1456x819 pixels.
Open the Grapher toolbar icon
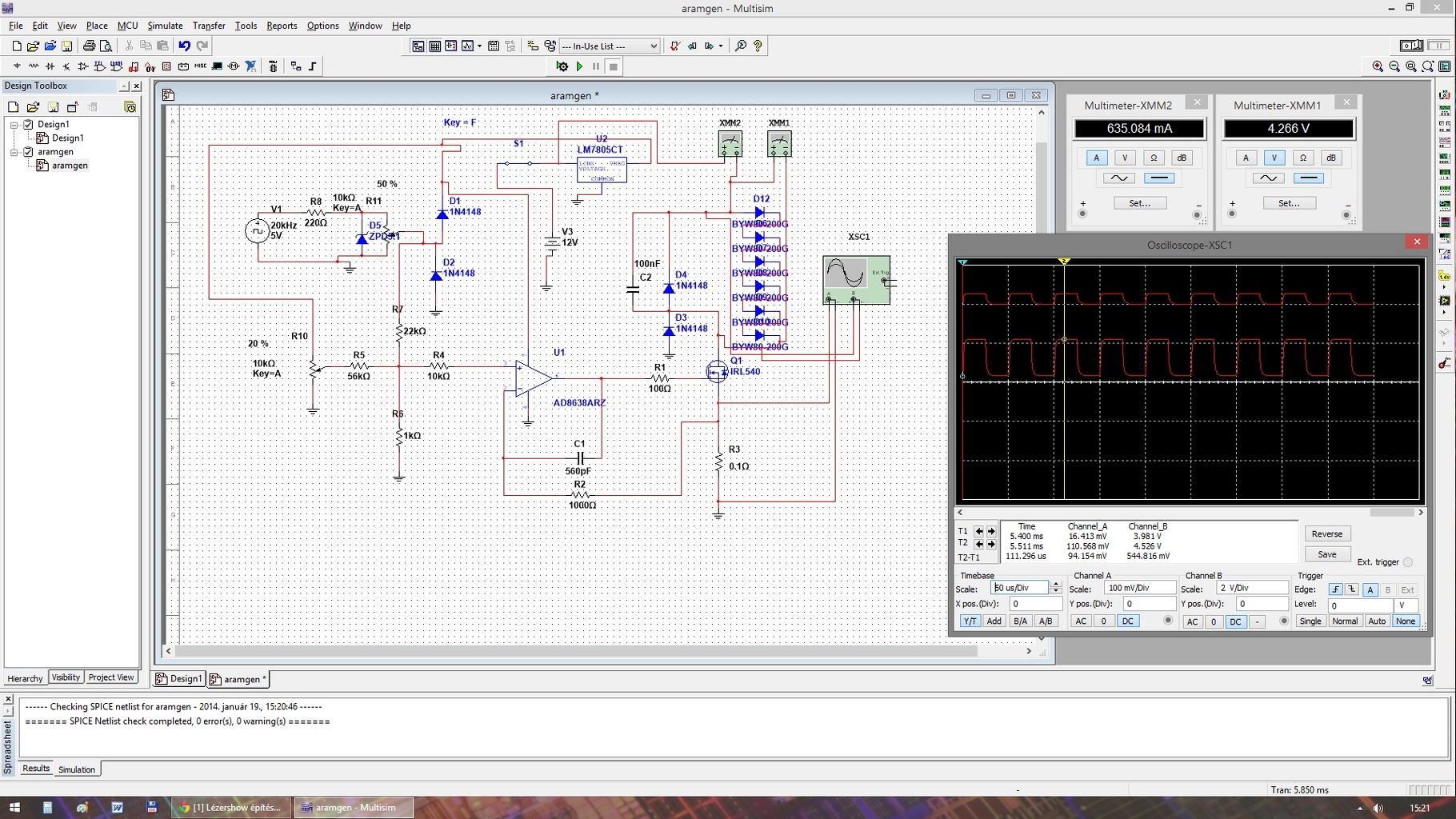(x=468, y=46)
